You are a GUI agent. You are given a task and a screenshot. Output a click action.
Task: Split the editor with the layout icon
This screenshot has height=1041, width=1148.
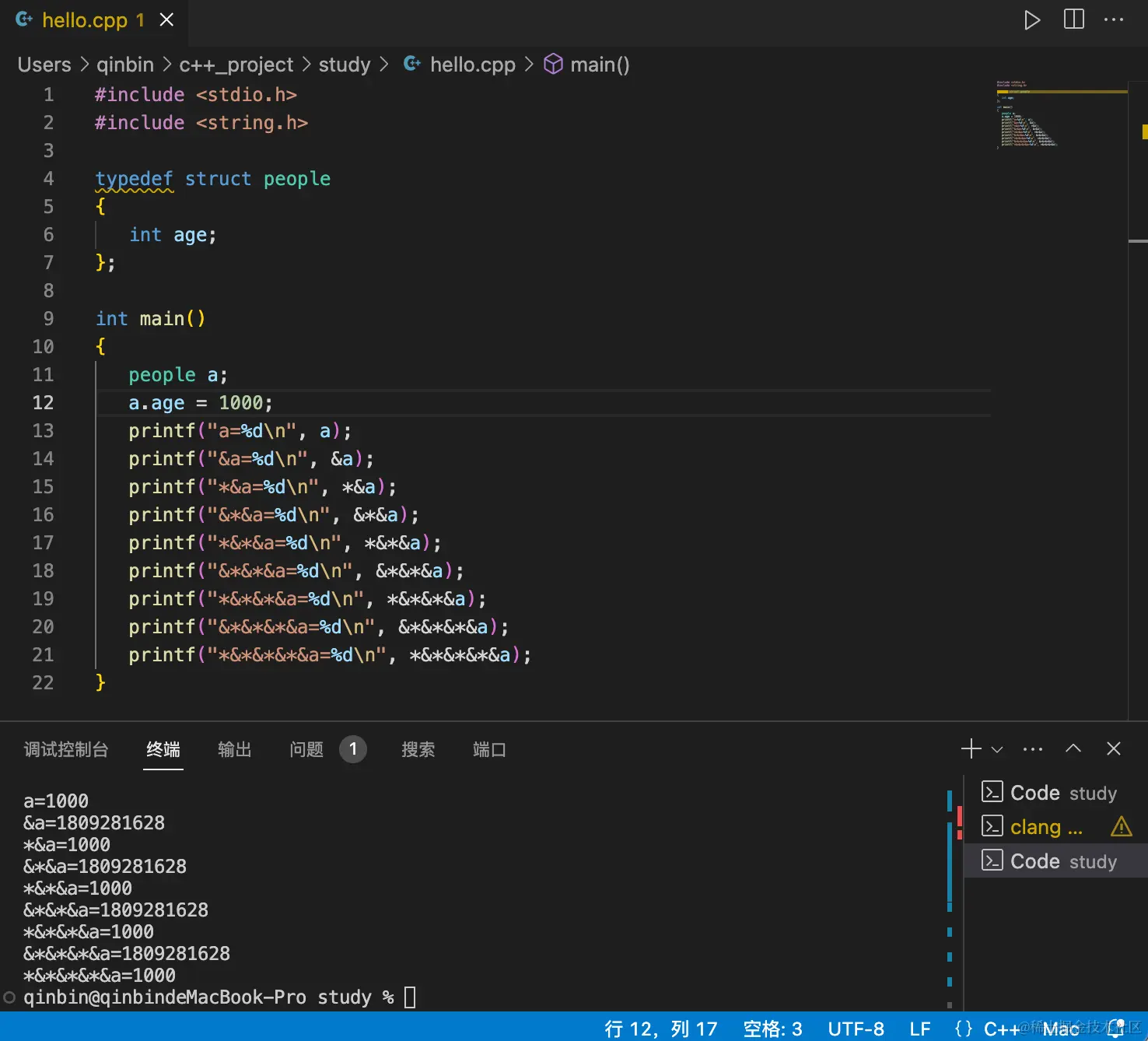point(1074,19)
